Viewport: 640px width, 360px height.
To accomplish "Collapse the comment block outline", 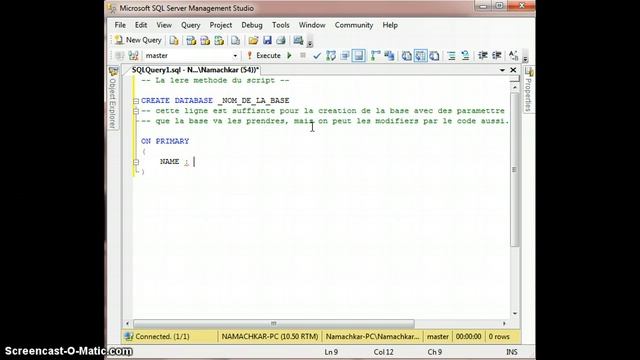I will (136, 111).
